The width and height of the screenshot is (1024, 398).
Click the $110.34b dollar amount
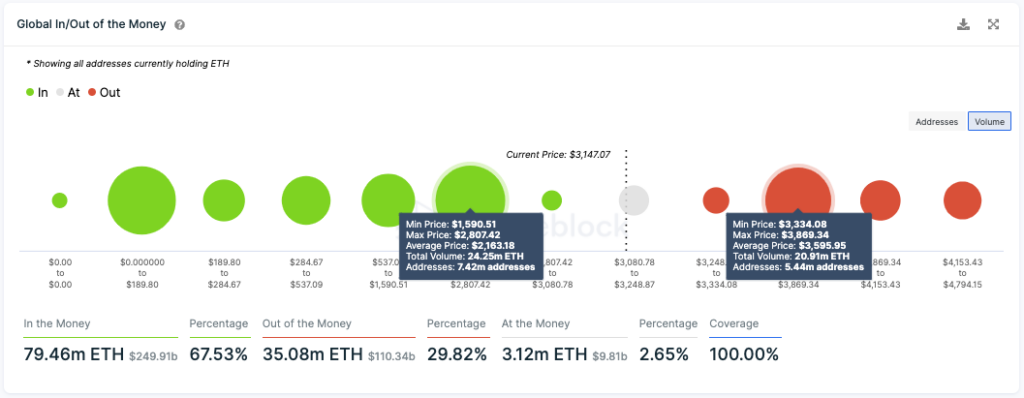392,356
